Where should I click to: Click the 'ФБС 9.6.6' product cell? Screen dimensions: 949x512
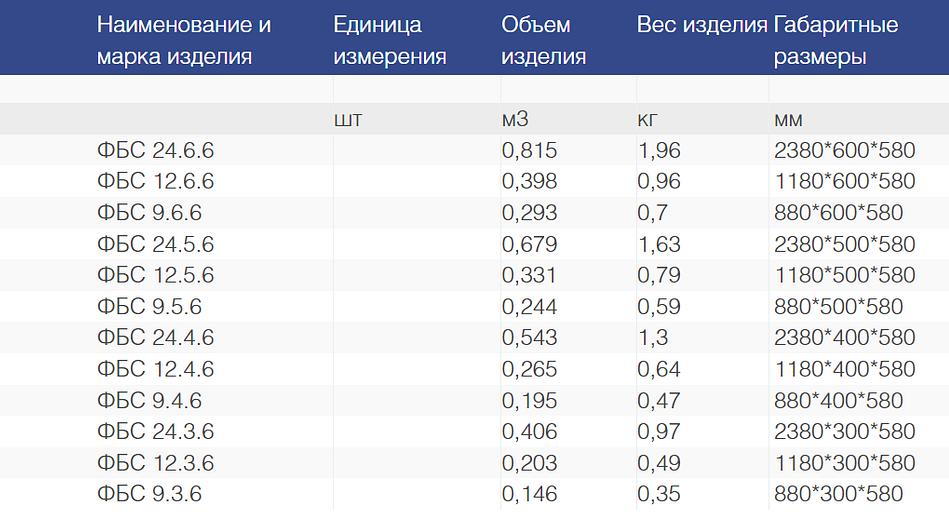149,213
